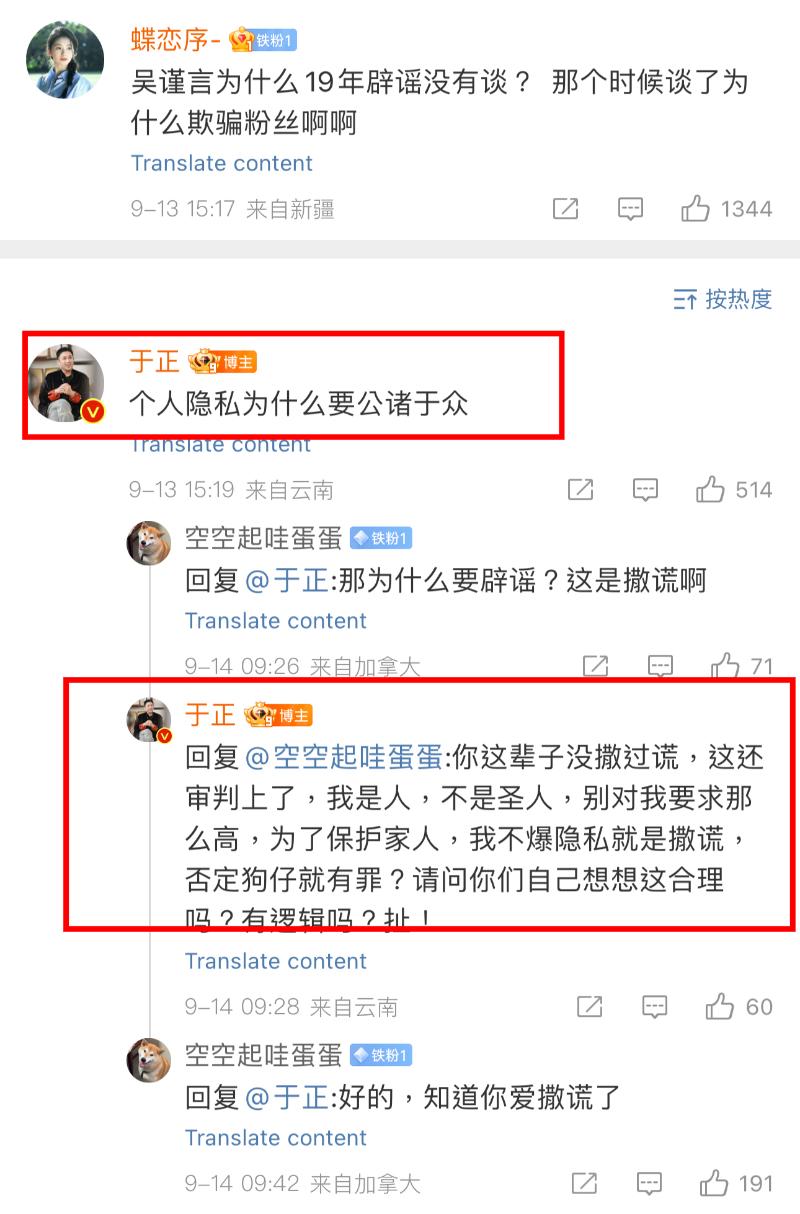The width and height of the screenshot is (800, 1214).
Task: Like the last comment with 191 likes
Action: click(736, 1184)
